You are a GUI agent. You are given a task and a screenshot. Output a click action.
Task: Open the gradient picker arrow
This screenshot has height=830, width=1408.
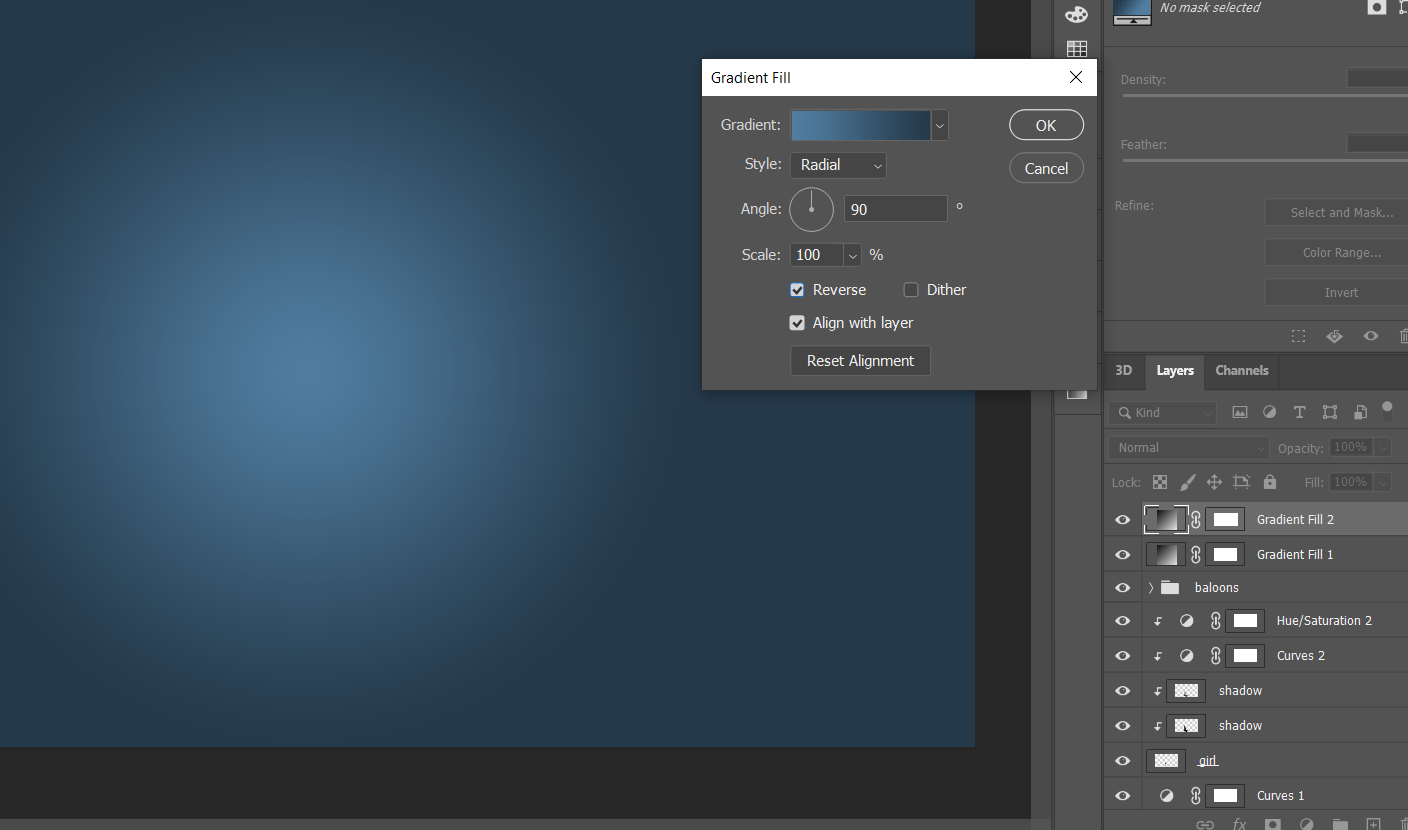tap(939, 126)
